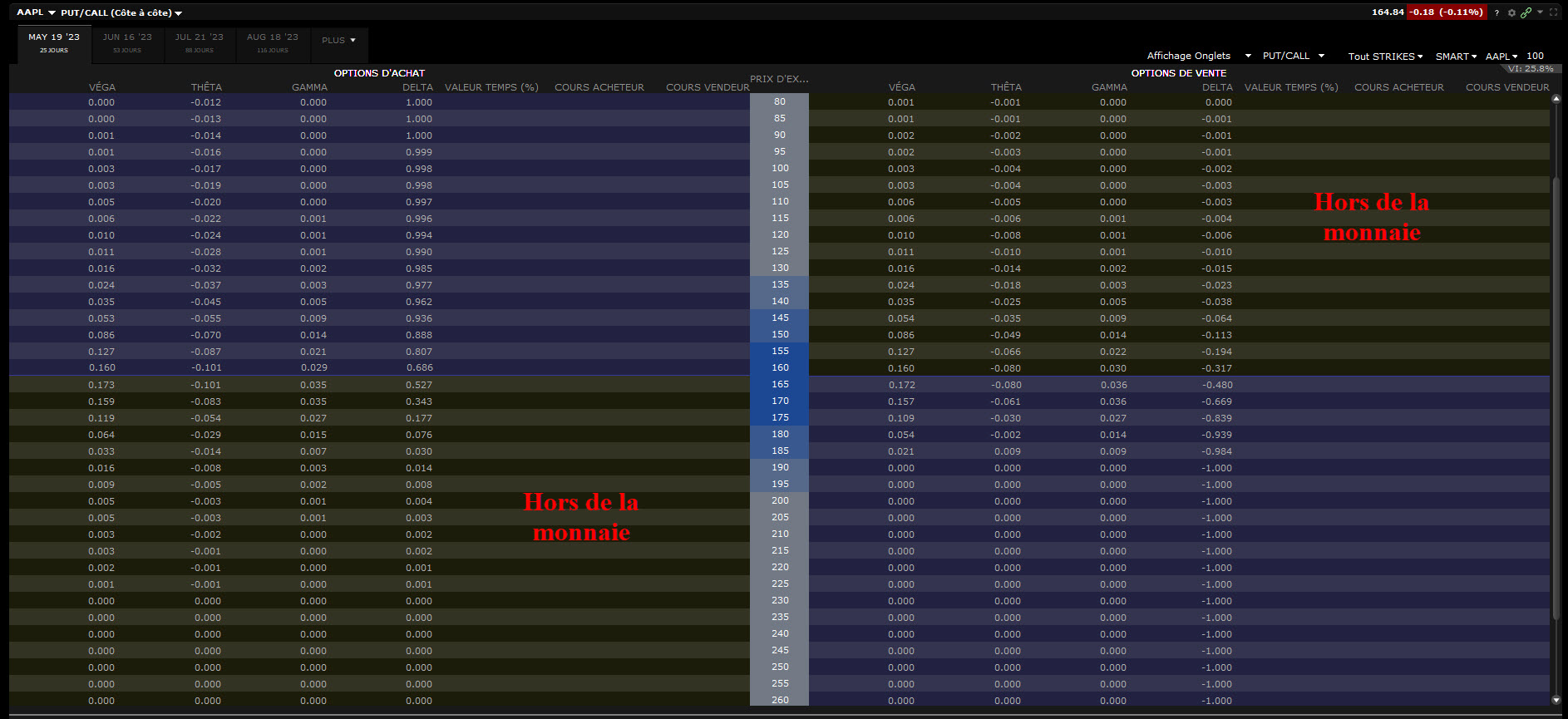This screenshot has width=1568, height=719.
Task: Click the DELTA column header under Options d'achat
Action: [417, 87]
